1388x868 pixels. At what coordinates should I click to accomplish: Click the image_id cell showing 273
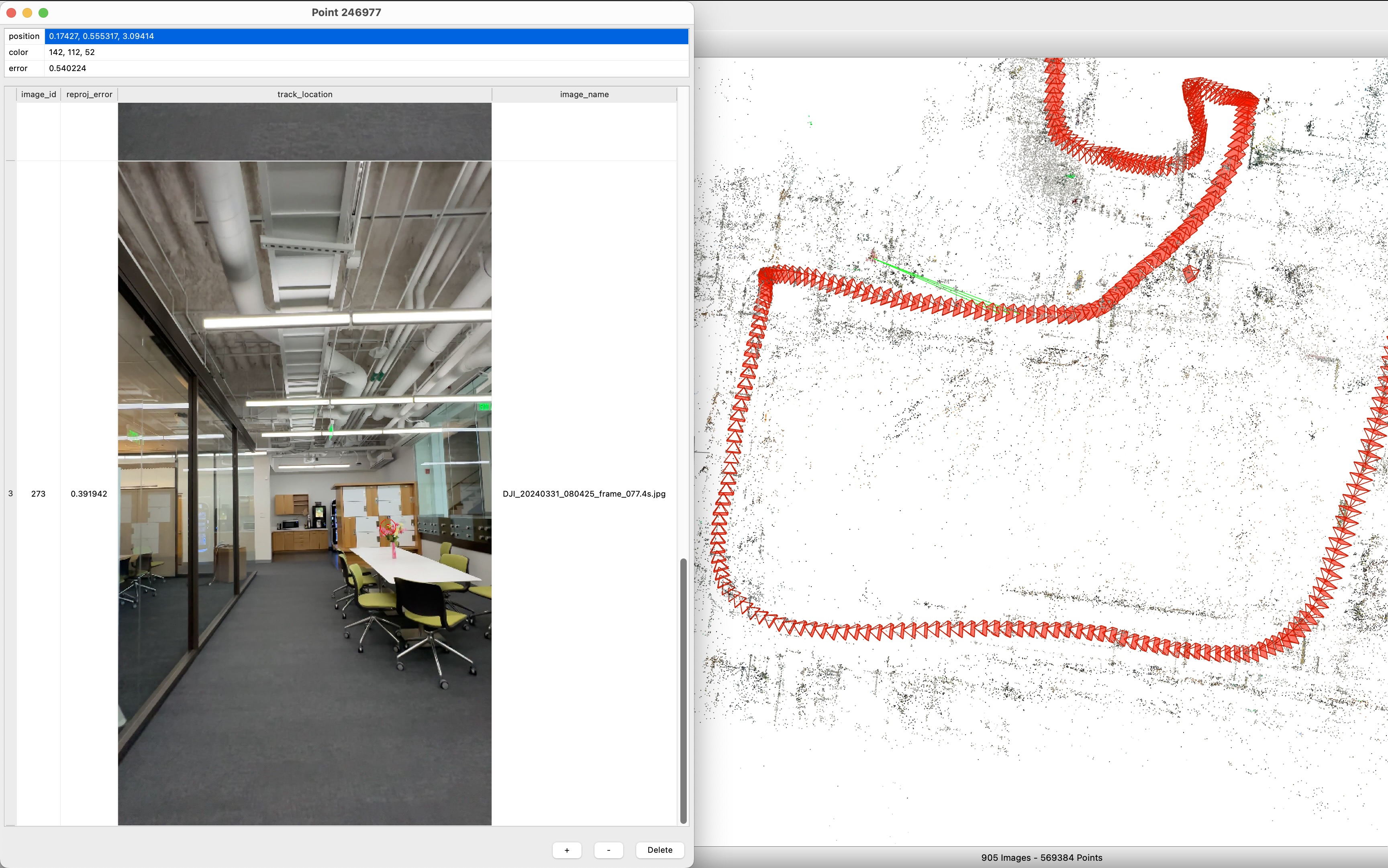[39, 494]
